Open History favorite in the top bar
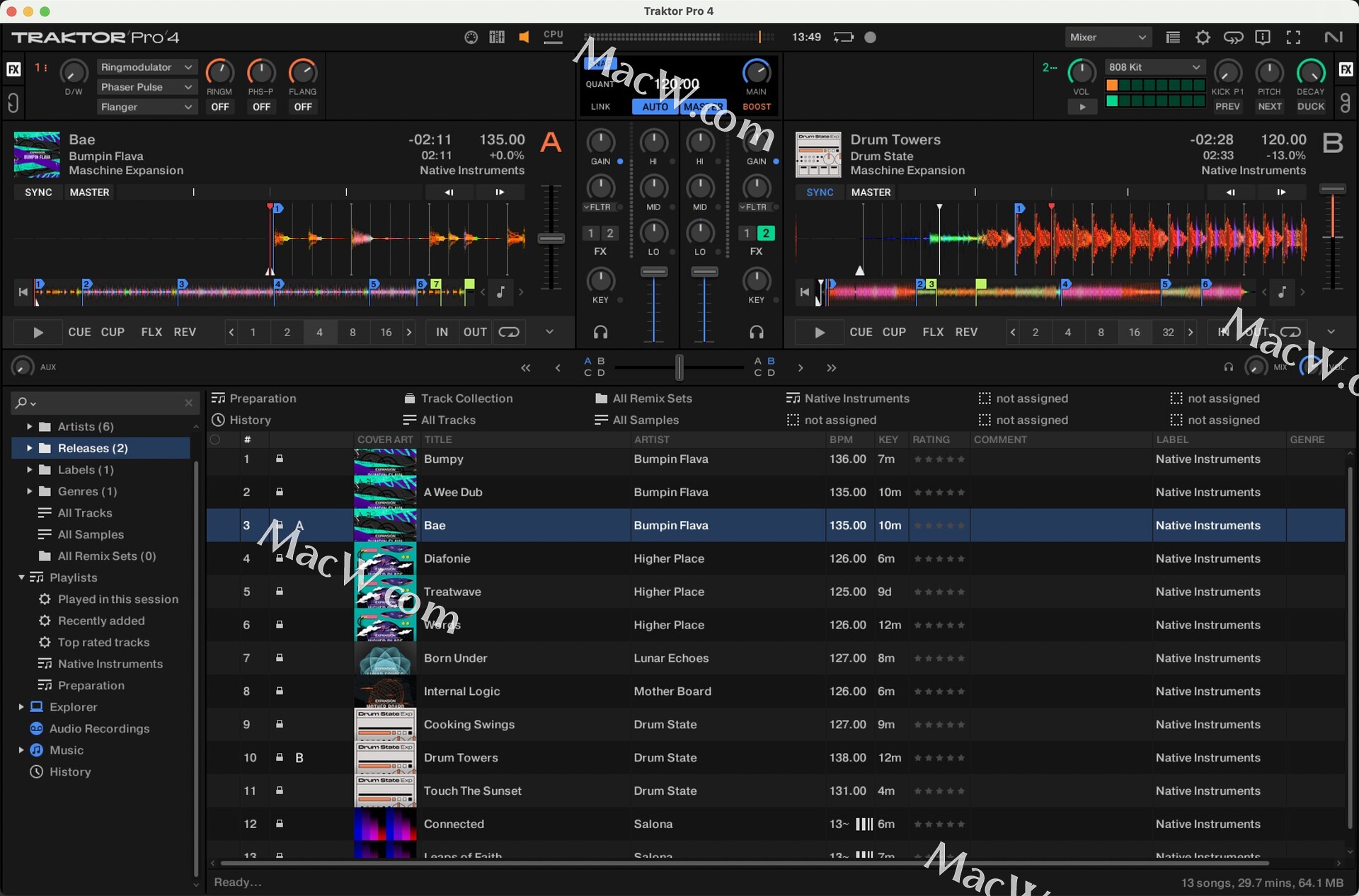The image size is (1359, 896). click(x=241, y=420)
